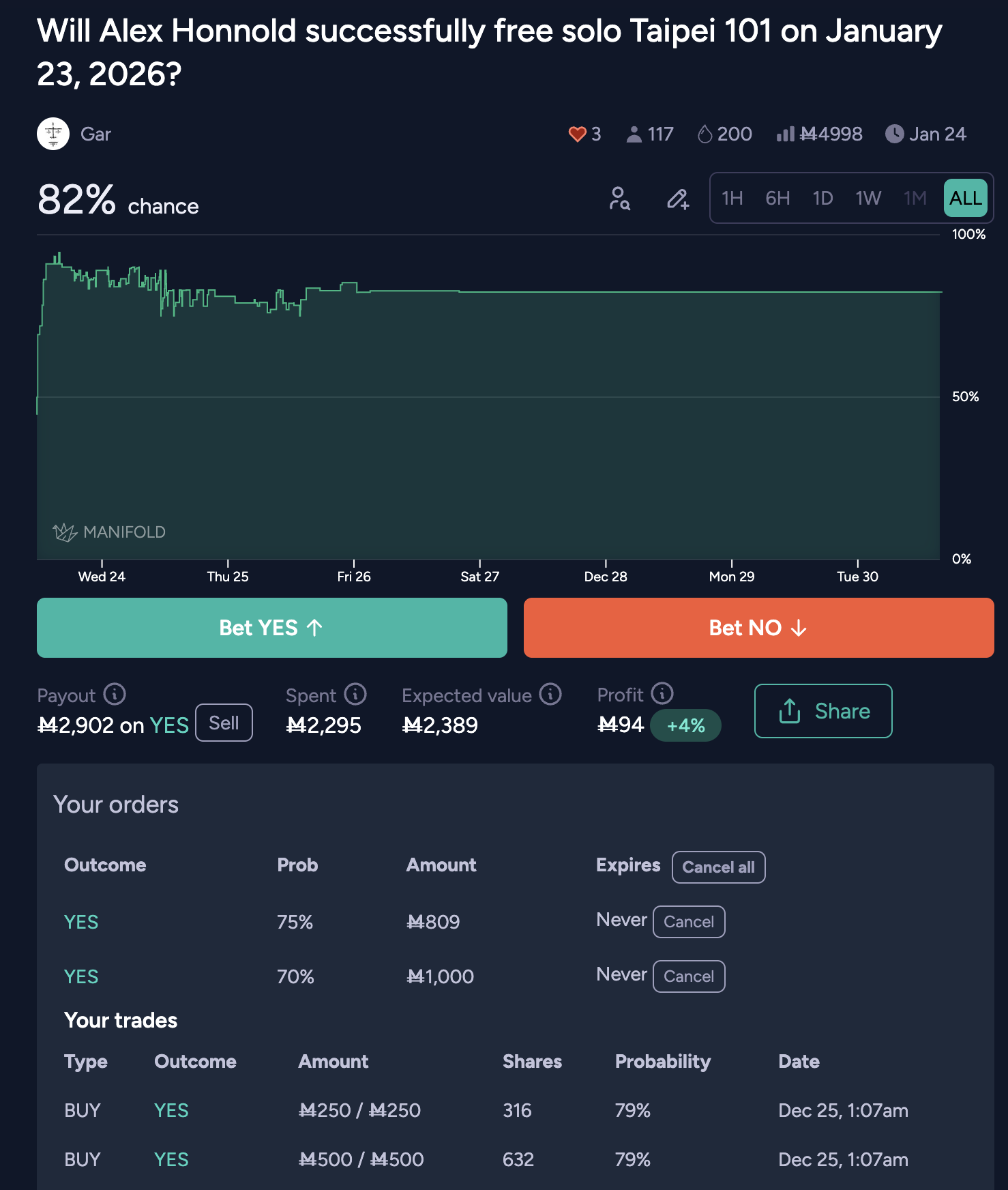Cancel all open orders
The width and height of the screenshot is (1008, 1190).
719,867
